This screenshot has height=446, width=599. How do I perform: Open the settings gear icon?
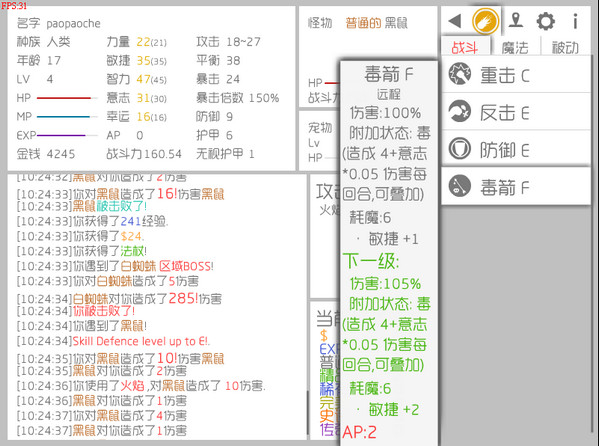tap(546, 21)
